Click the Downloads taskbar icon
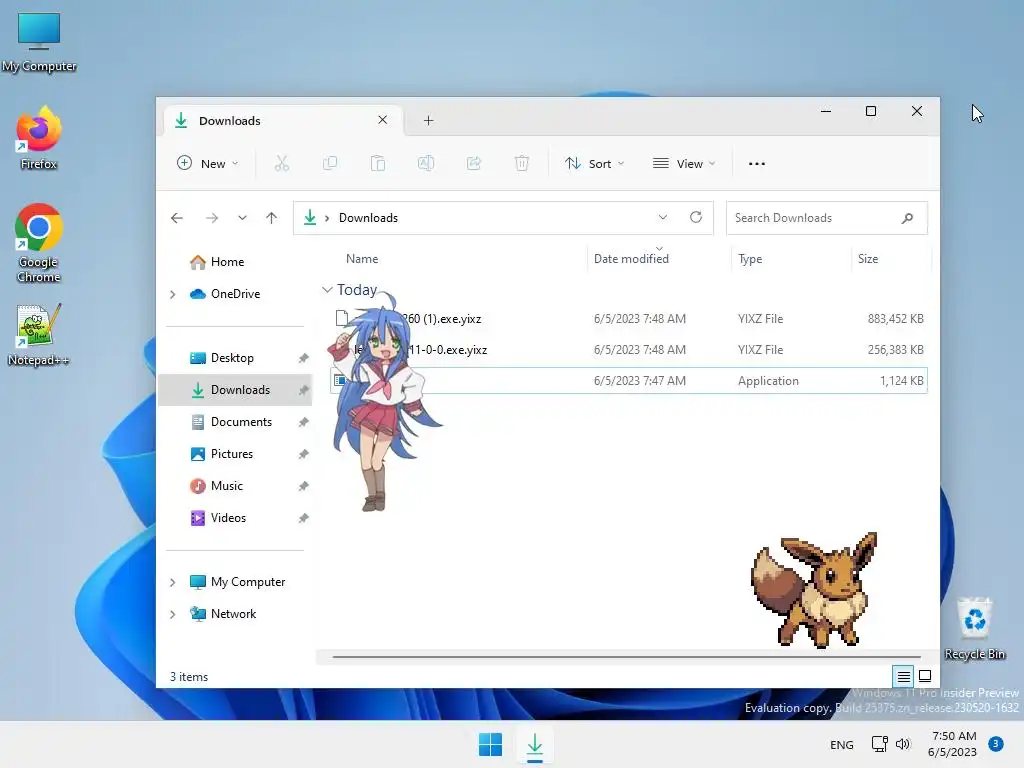The image size is (1024, 768). tap(535, 744)
